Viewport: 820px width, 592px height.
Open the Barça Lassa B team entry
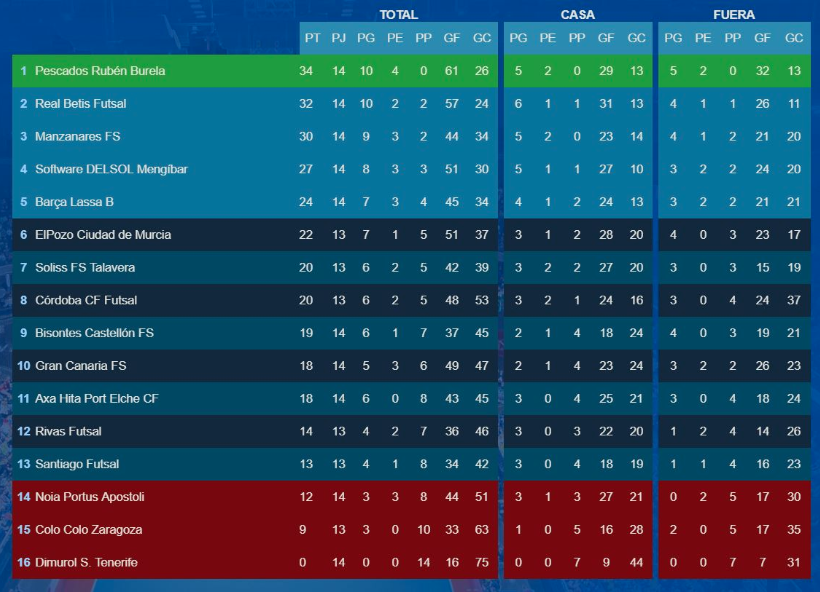click(x=74, y=202)
